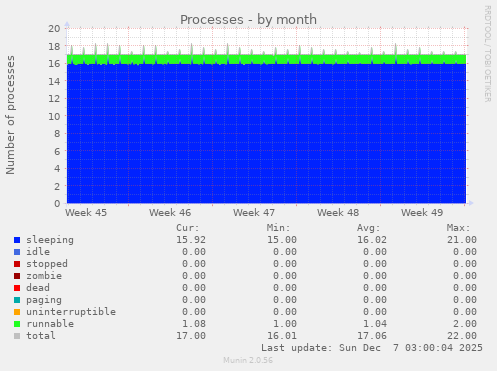
Task: Select the 'runnable' legend label
Action: (x=50, y=324)
